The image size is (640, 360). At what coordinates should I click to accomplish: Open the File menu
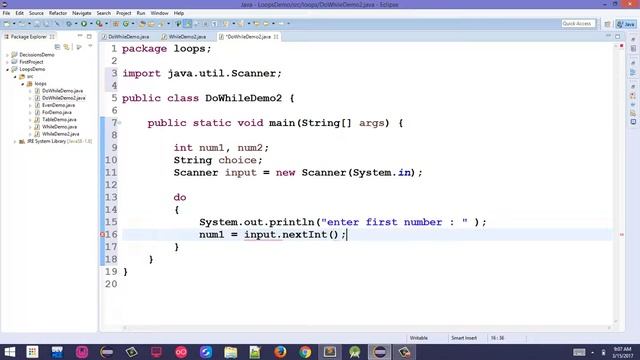(6, 13)
